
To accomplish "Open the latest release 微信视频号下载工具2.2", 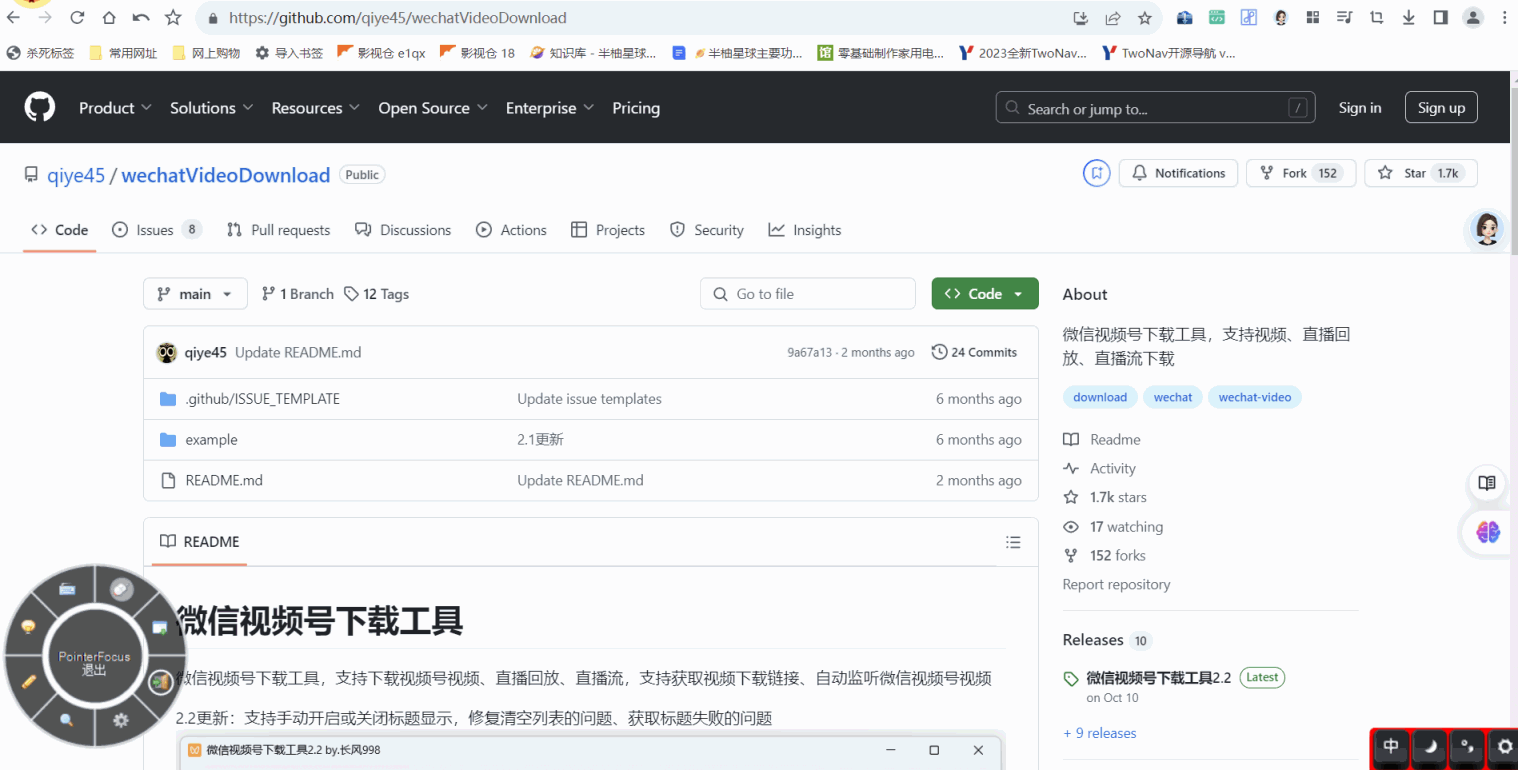I will click(1159, 677).
